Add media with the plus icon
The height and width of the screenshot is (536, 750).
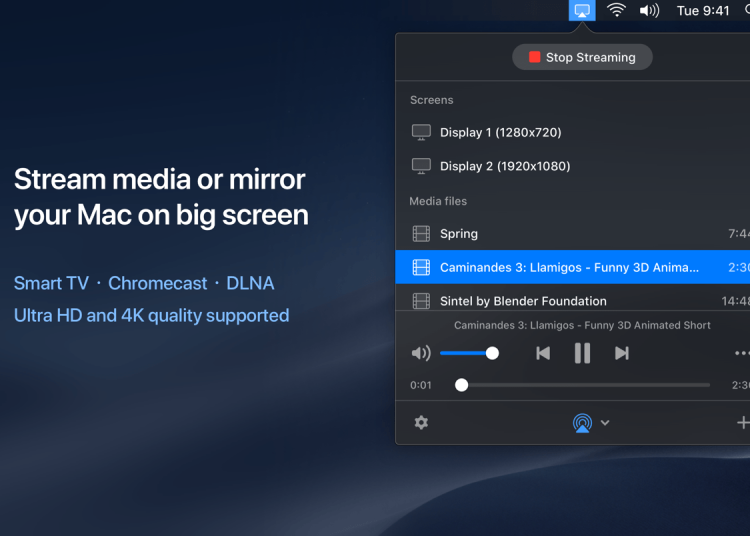(742, 423)
